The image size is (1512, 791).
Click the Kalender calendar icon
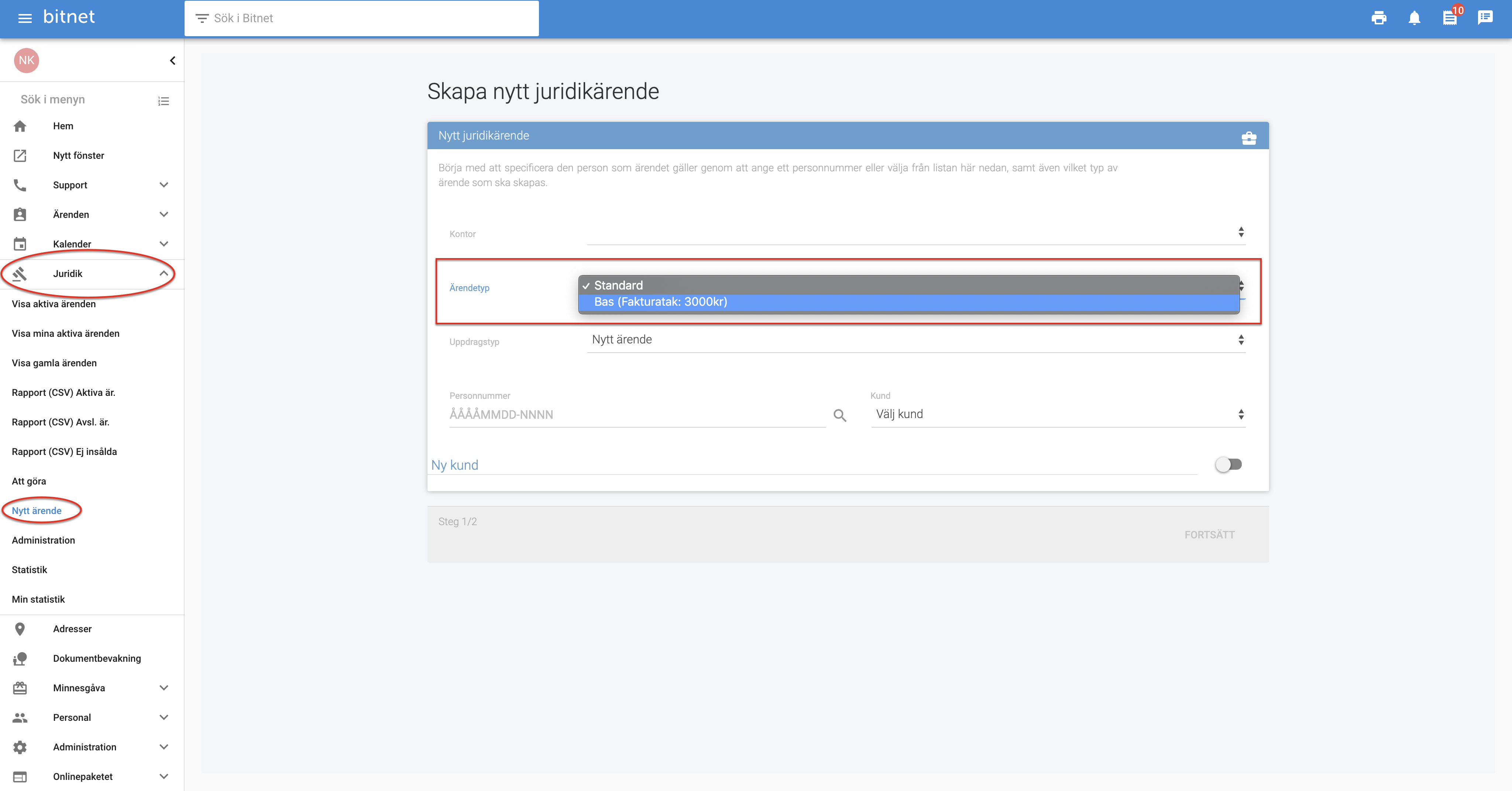point(20,244)
